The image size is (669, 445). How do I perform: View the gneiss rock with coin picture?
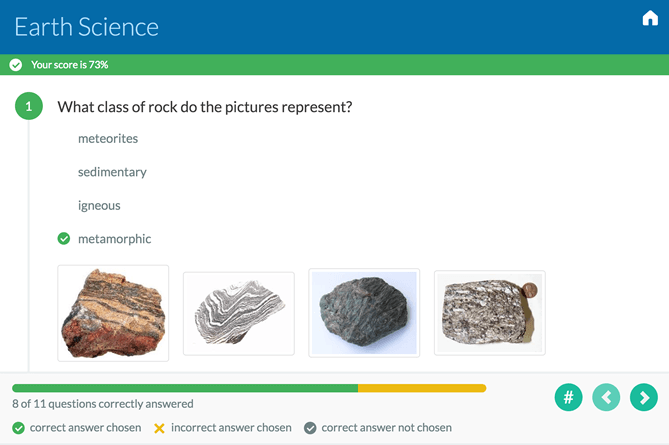tap(489, 312)
